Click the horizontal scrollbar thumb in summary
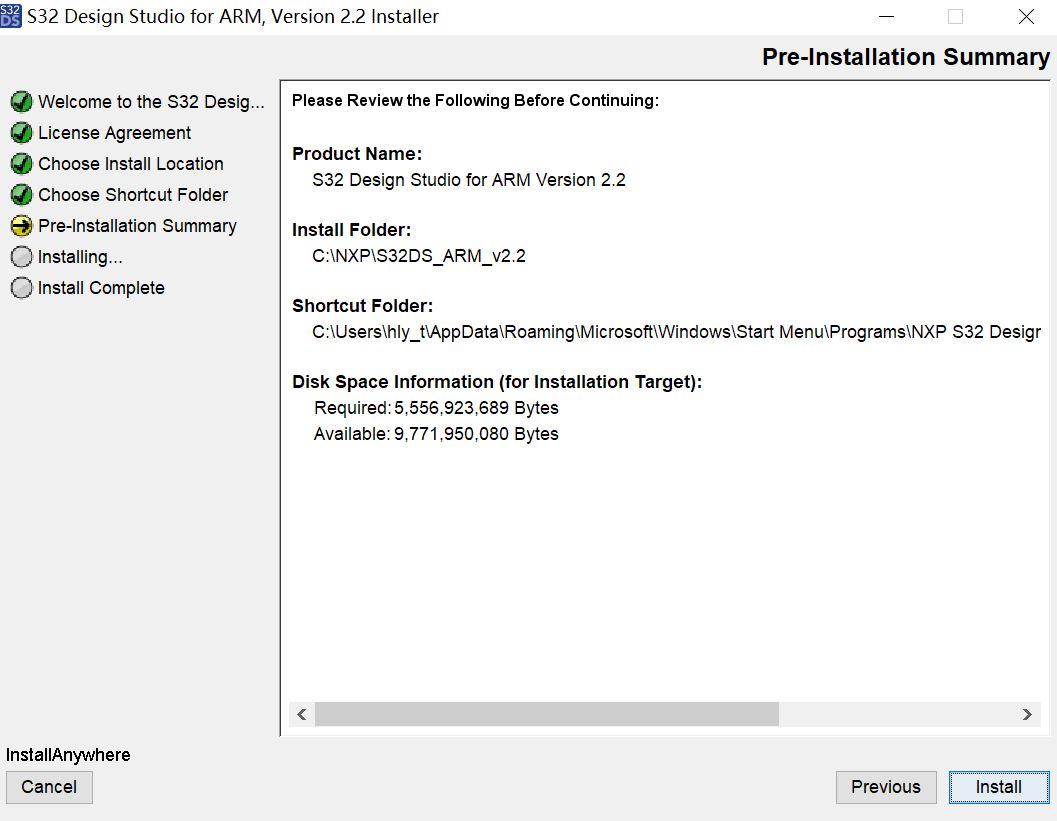Viewport: 1057px width, 821px height. click(546, 714)
